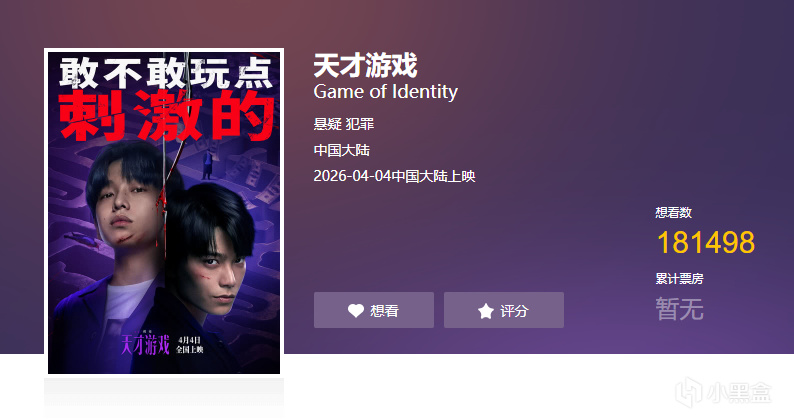794x419 pixels.
Task: Click the 想看数 label
Action: coord(673,212)
